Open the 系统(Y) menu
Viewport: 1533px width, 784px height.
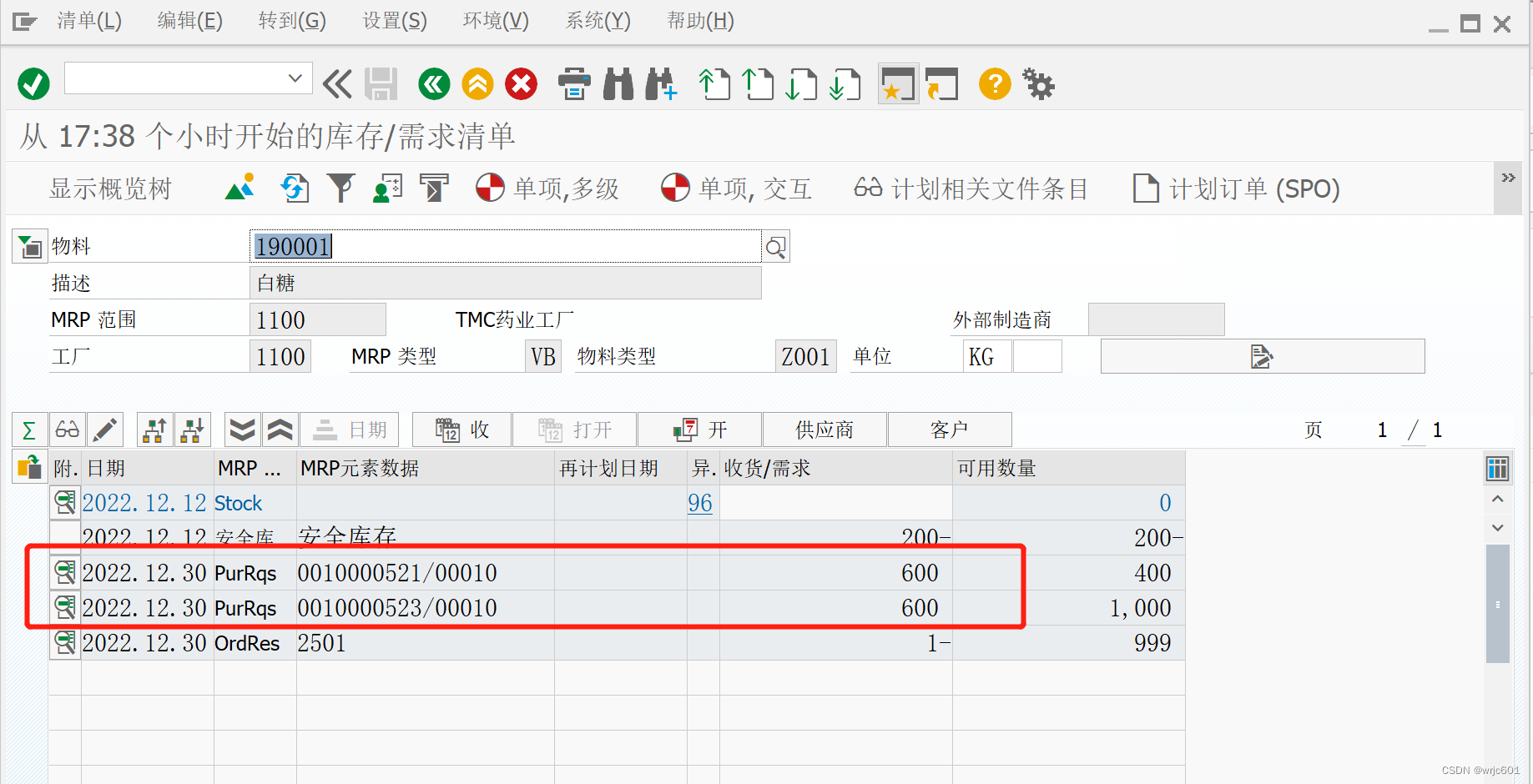coord(598,21)
